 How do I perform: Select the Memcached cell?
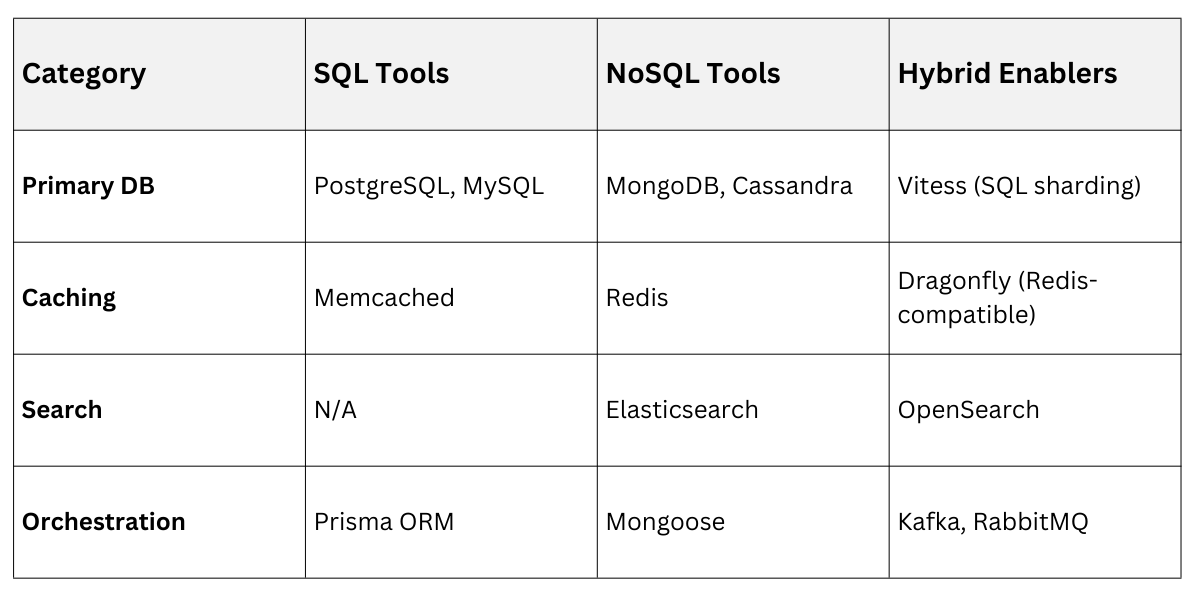pos(384,298)
